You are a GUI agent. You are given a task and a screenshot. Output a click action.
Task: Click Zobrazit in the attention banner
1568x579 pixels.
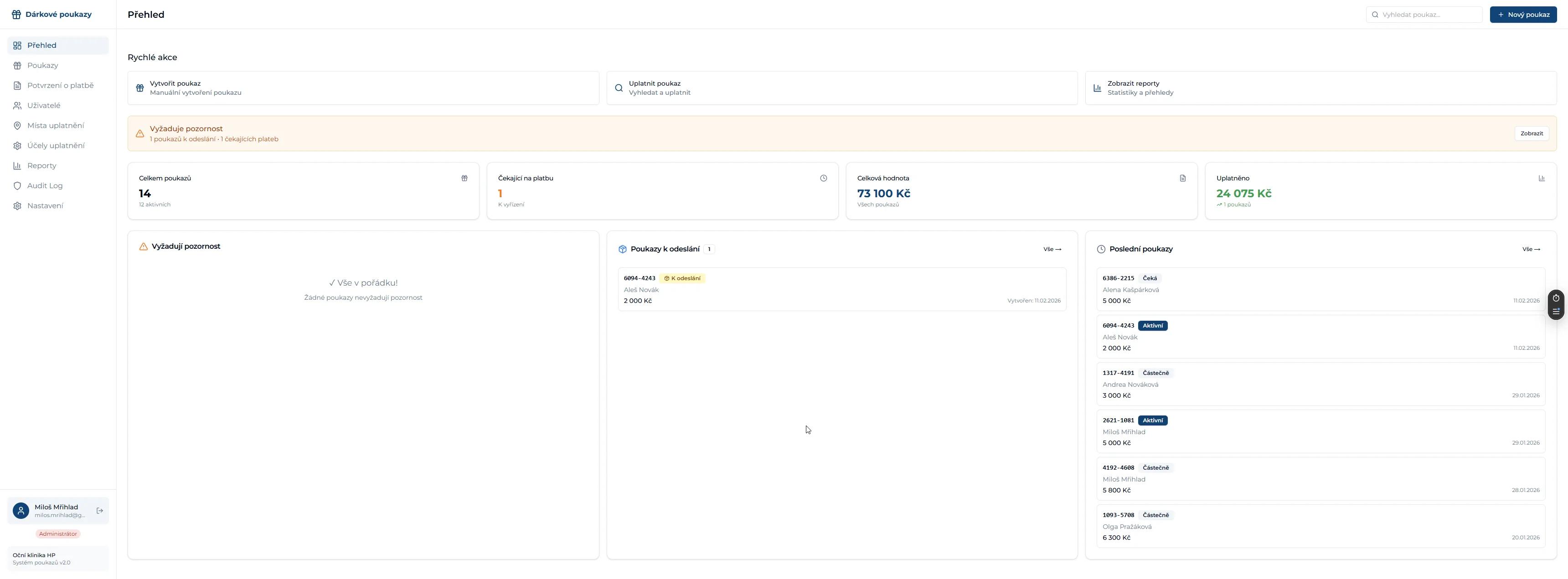1531,134
